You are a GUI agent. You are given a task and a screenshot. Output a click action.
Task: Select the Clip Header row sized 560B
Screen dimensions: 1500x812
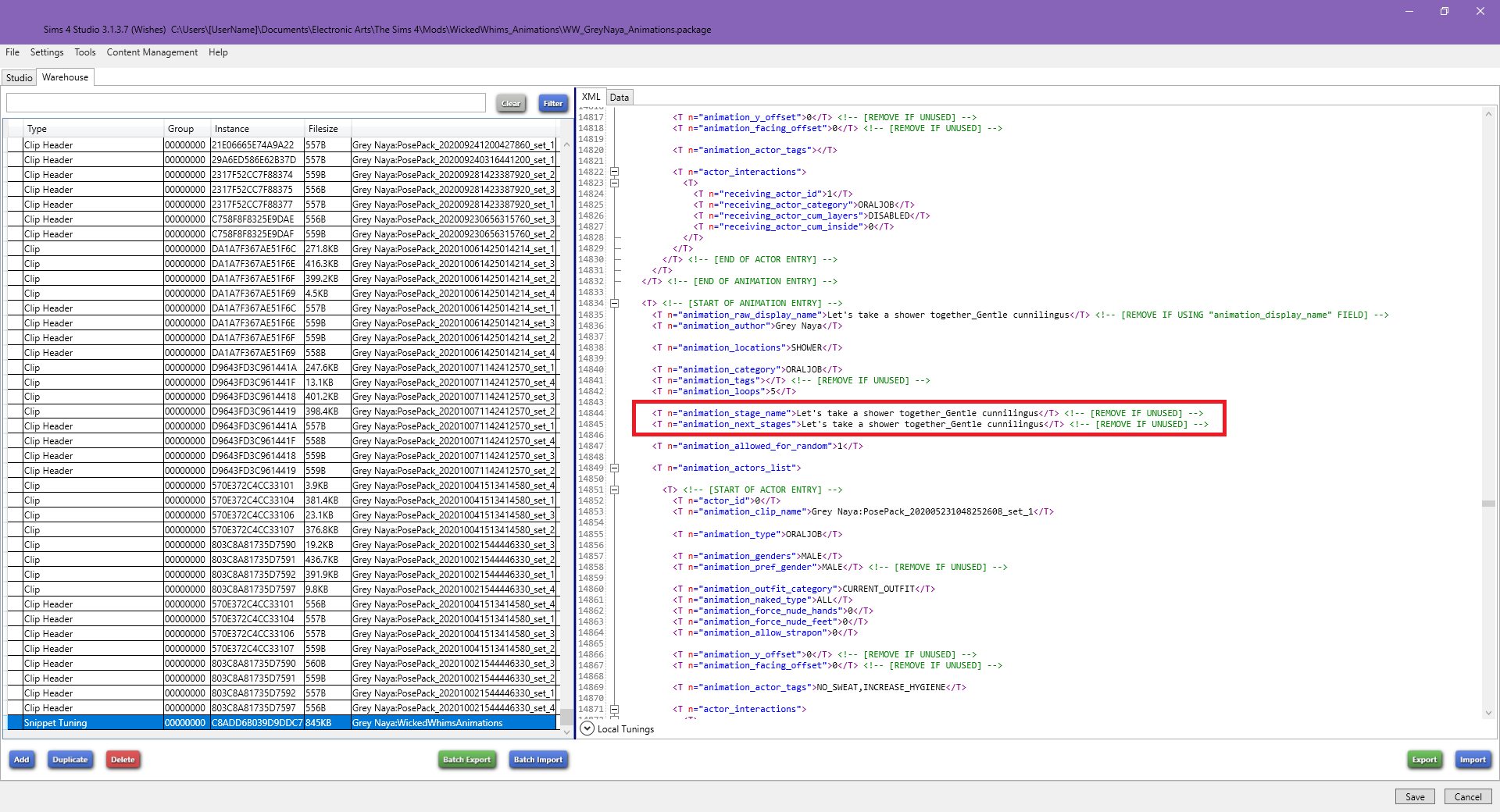(282, 664)
